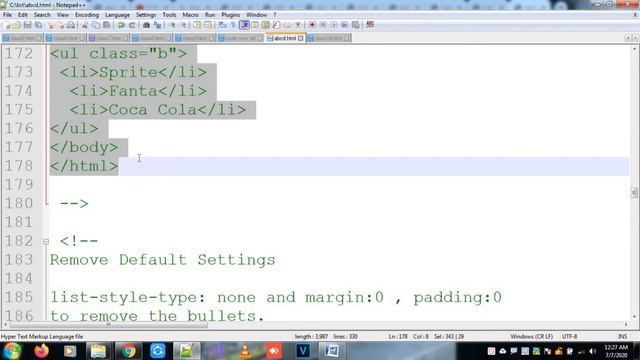The image size is (640, 360).
Task: Open Firefox from the taskbar
Action: pos(41,351)
